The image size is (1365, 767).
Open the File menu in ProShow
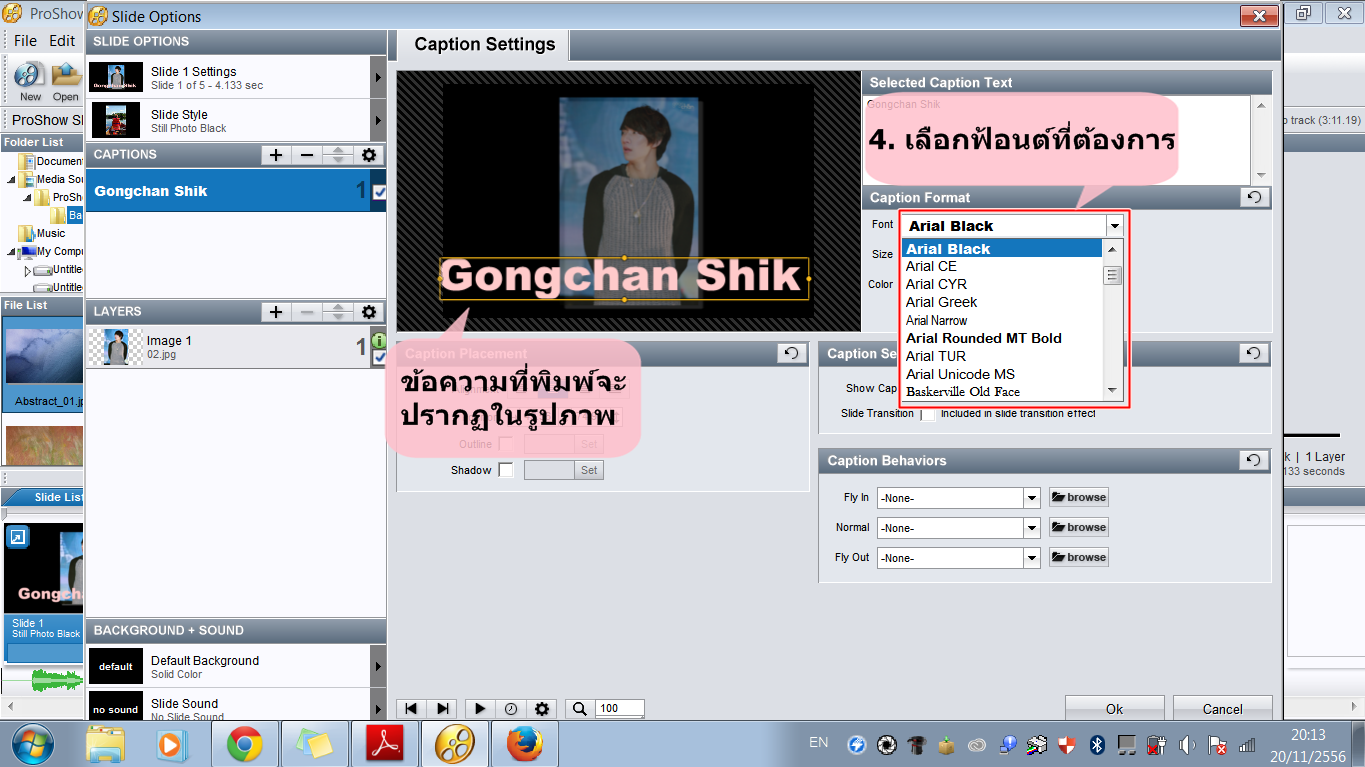25,41
